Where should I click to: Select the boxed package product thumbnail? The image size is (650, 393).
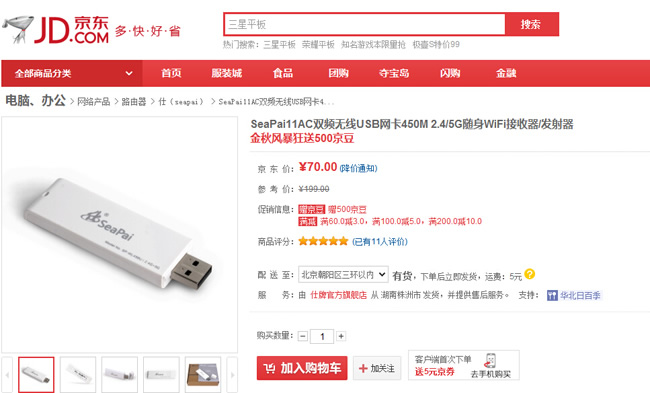(203, 375)
